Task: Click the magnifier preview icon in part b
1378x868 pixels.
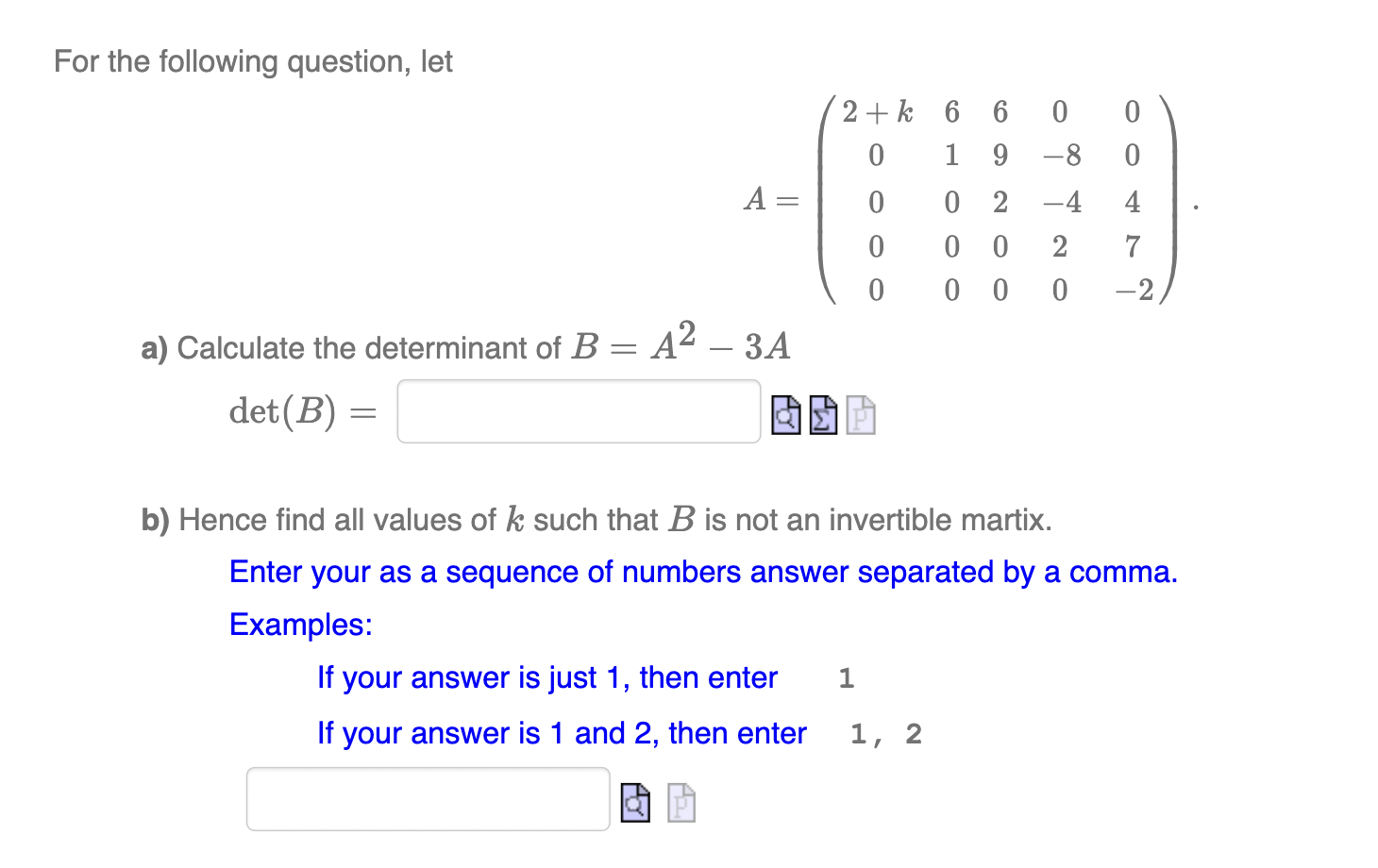Action: pyautogui.click(x=634, y=800)
